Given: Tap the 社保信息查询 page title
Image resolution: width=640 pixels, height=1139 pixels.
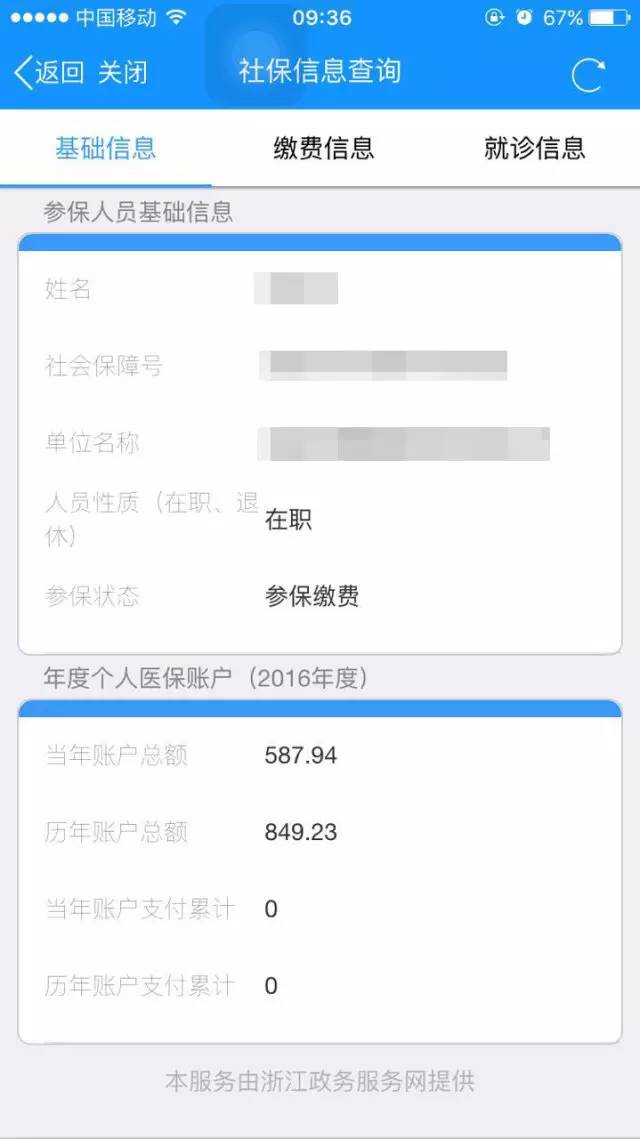Looking at the screenshot, I should point(320,71).
